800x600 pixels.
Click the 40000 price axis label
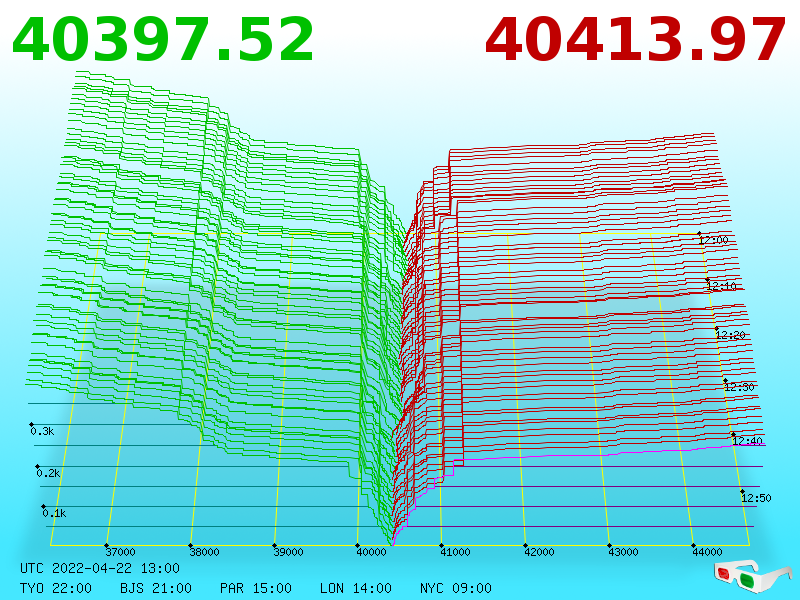tap(371, 552)
